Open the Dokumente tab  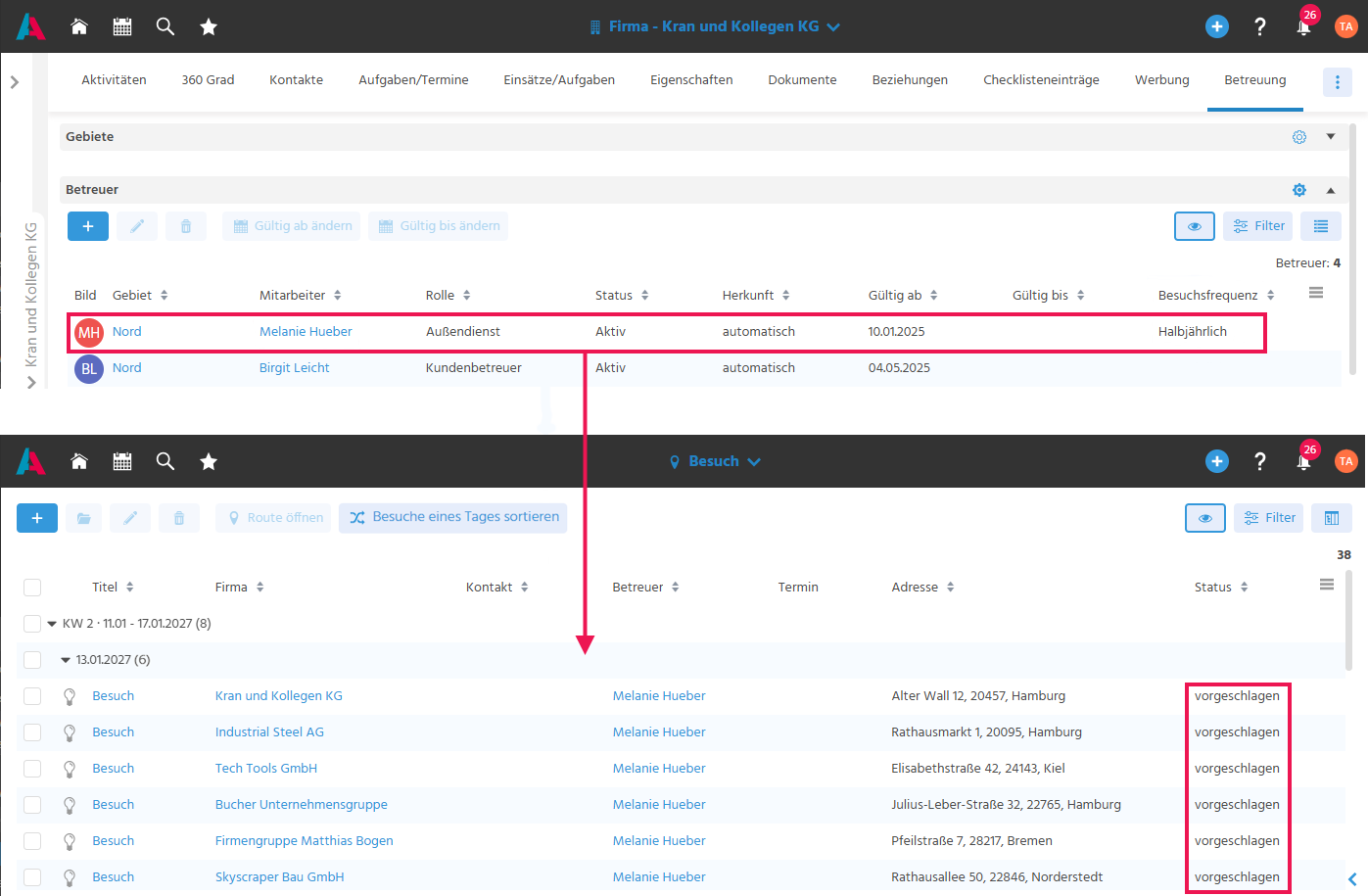(802, 80)
